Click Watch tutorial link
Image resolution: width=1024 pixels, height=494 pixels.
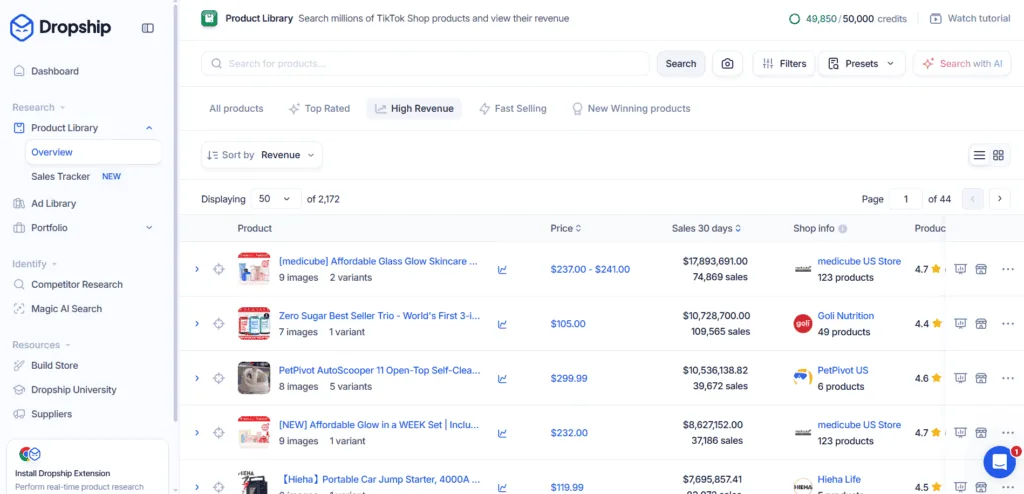(x=970, y=18)
